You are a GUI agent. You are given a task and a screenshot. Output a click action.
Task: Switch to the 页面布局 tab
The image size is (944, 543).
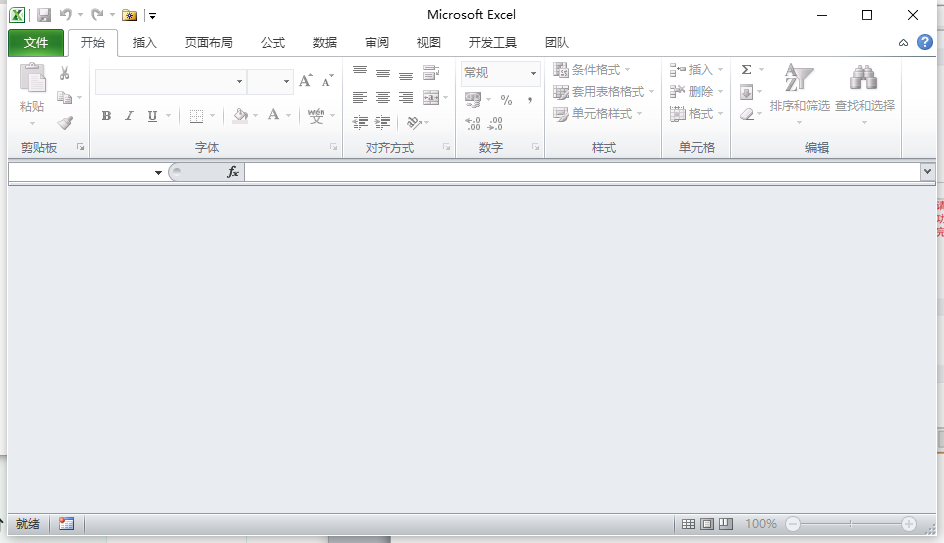coord(208,43)
